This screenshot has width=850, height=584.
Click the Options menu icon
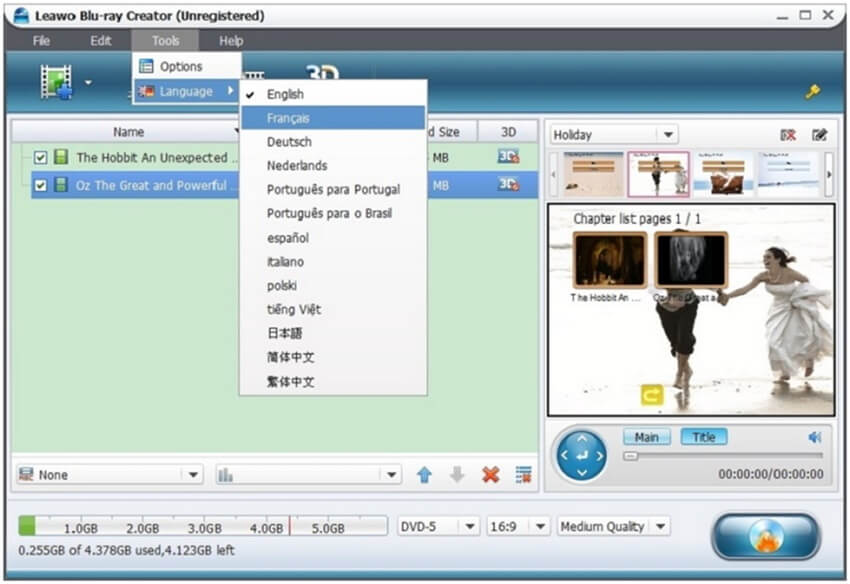click(x=146, y=66)
